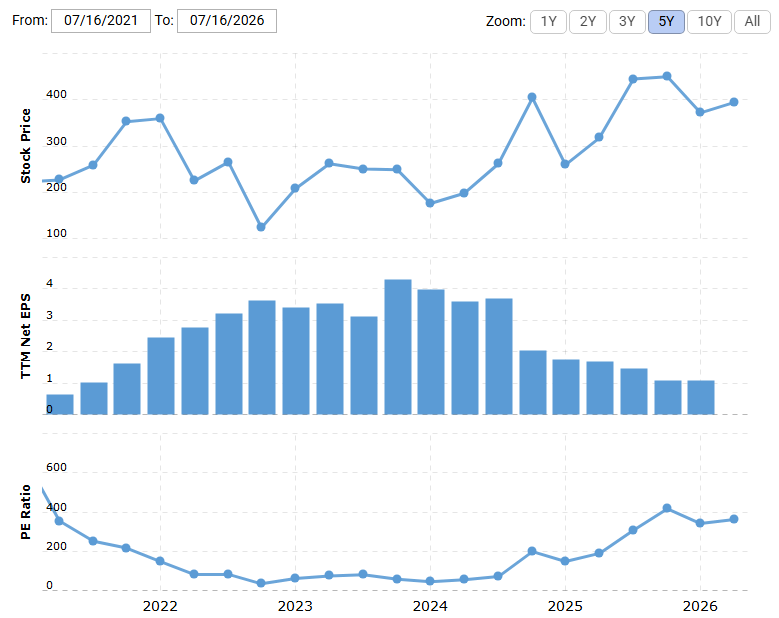Click the To date field 07/16/2026
Screen dimensions: 779x618
coord(227,21)
